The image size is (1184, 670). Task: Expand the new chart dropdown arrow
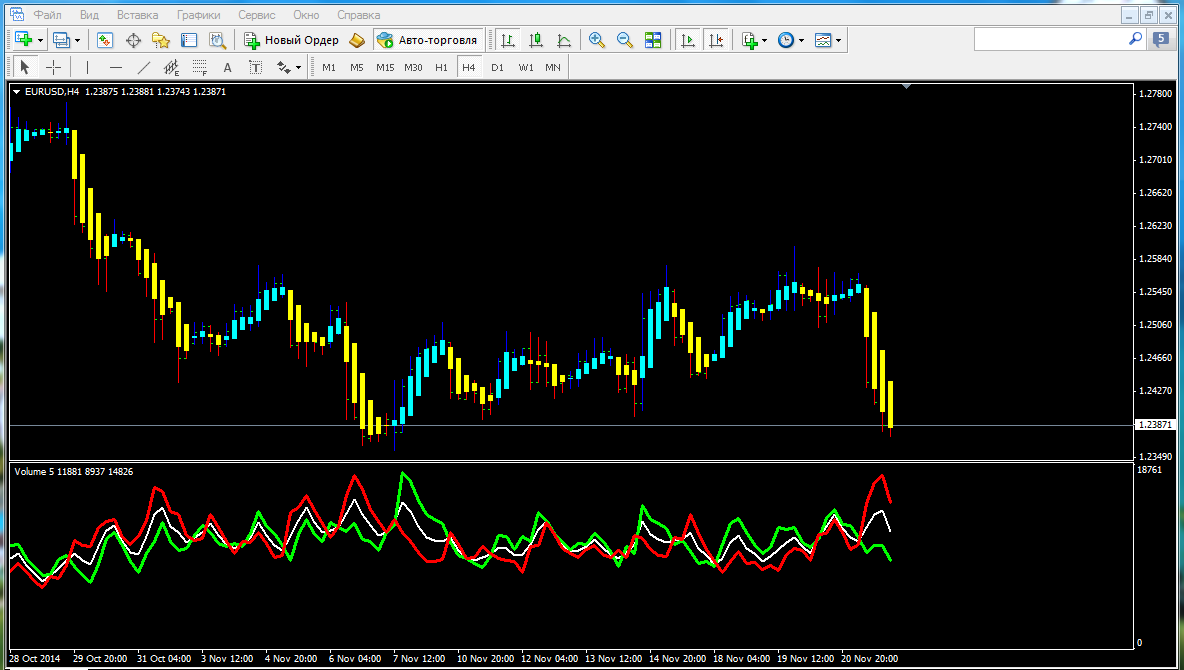click(40, 40)
